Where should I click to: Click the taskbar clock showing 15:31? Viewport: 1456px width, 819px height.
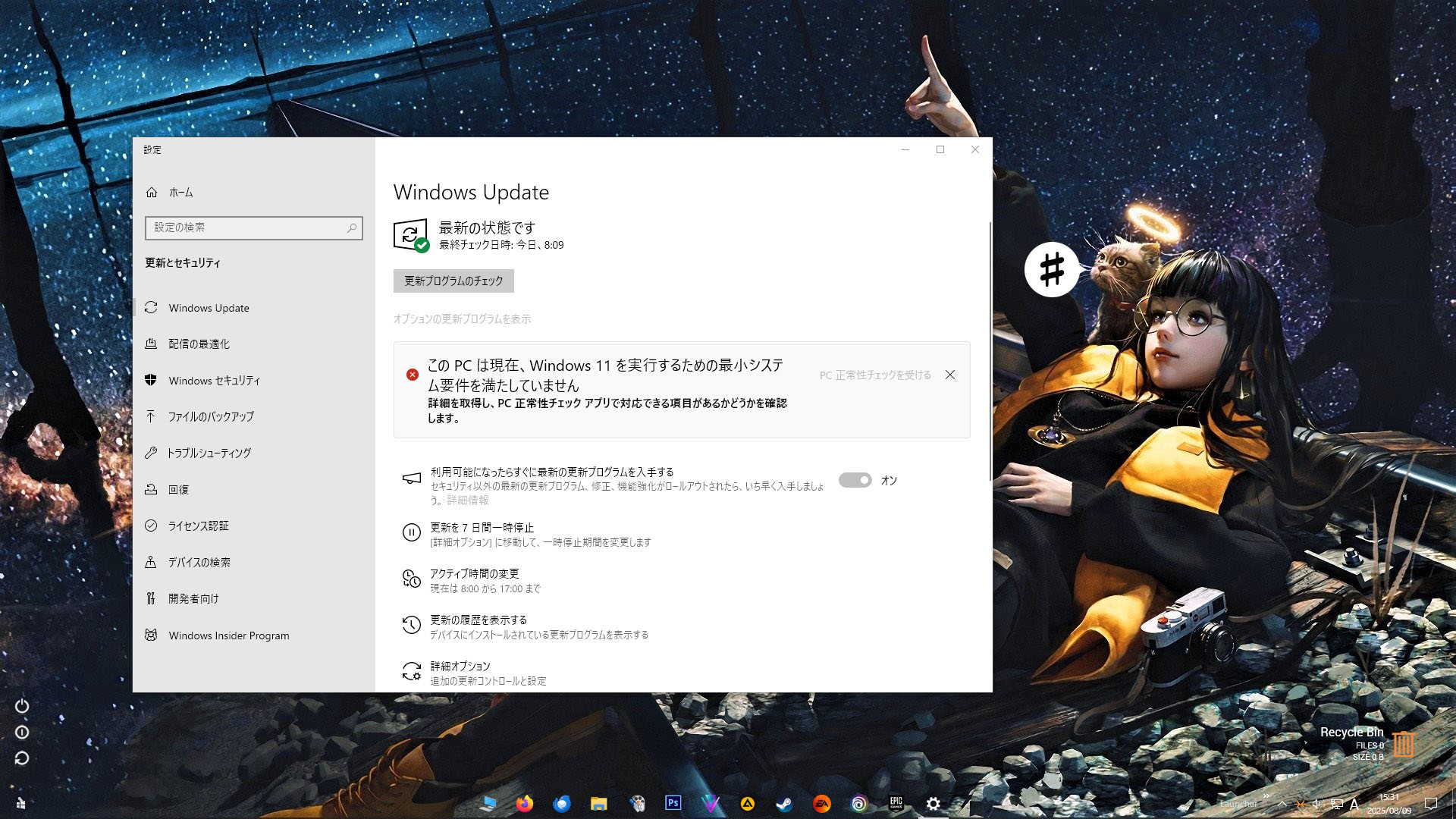1389,804
